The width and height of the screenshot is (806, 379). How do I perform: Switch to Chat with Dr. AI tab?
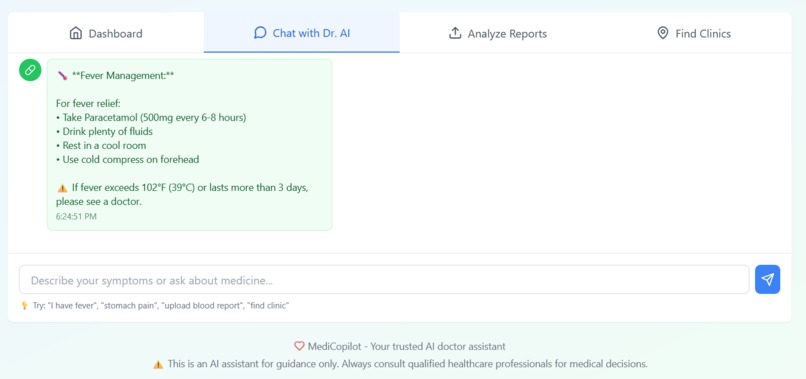[302, 33]
